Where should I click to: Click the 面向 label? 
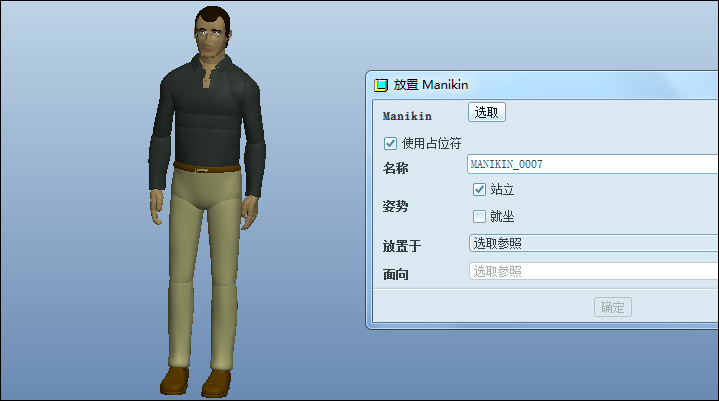395,275
